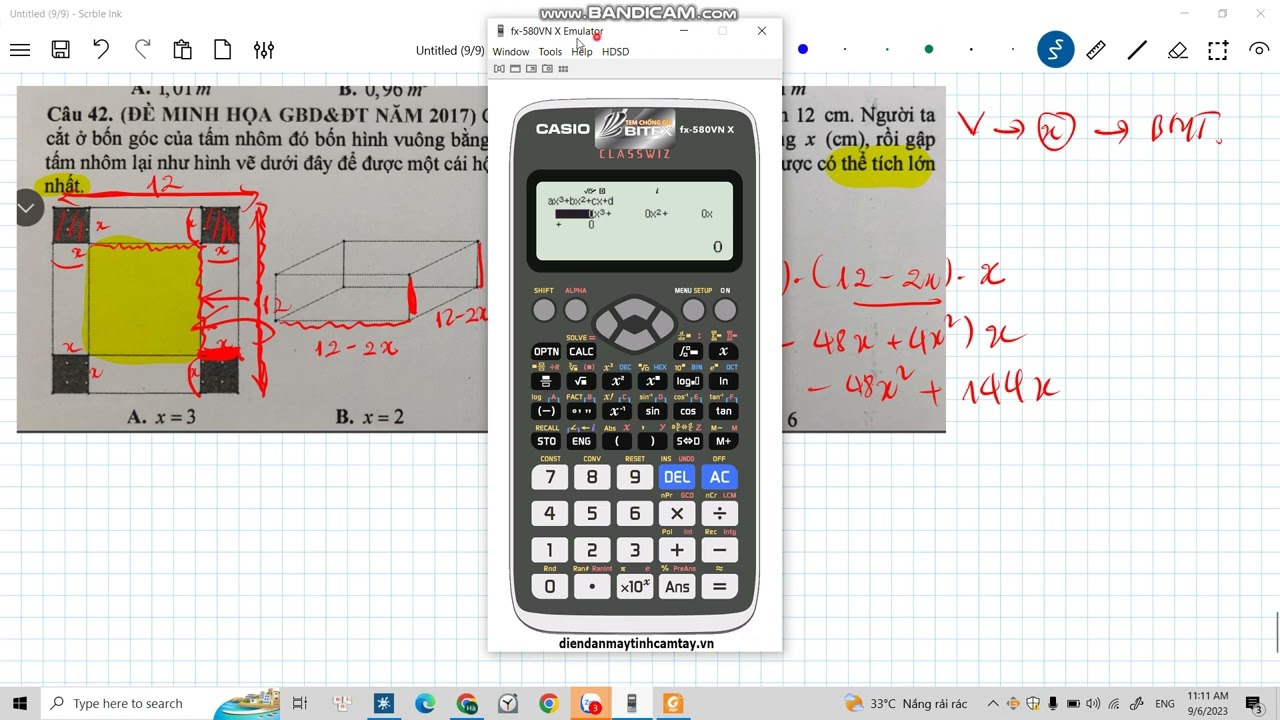Undo the last ink stroke

pyautogui.click(x=101, y=50)
